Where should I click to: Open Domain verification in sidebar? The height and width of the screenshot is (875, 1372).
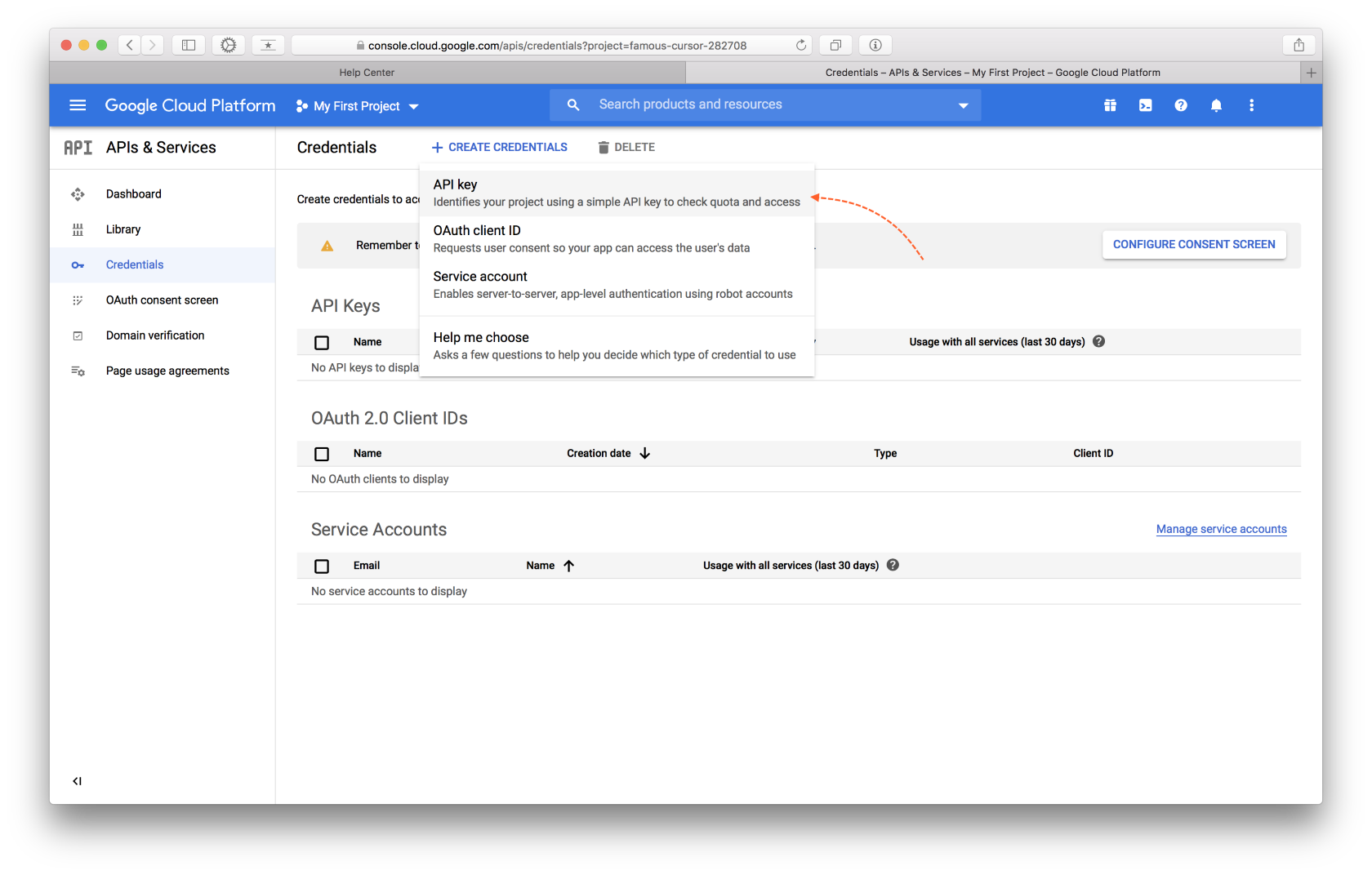tap(162, 335)
